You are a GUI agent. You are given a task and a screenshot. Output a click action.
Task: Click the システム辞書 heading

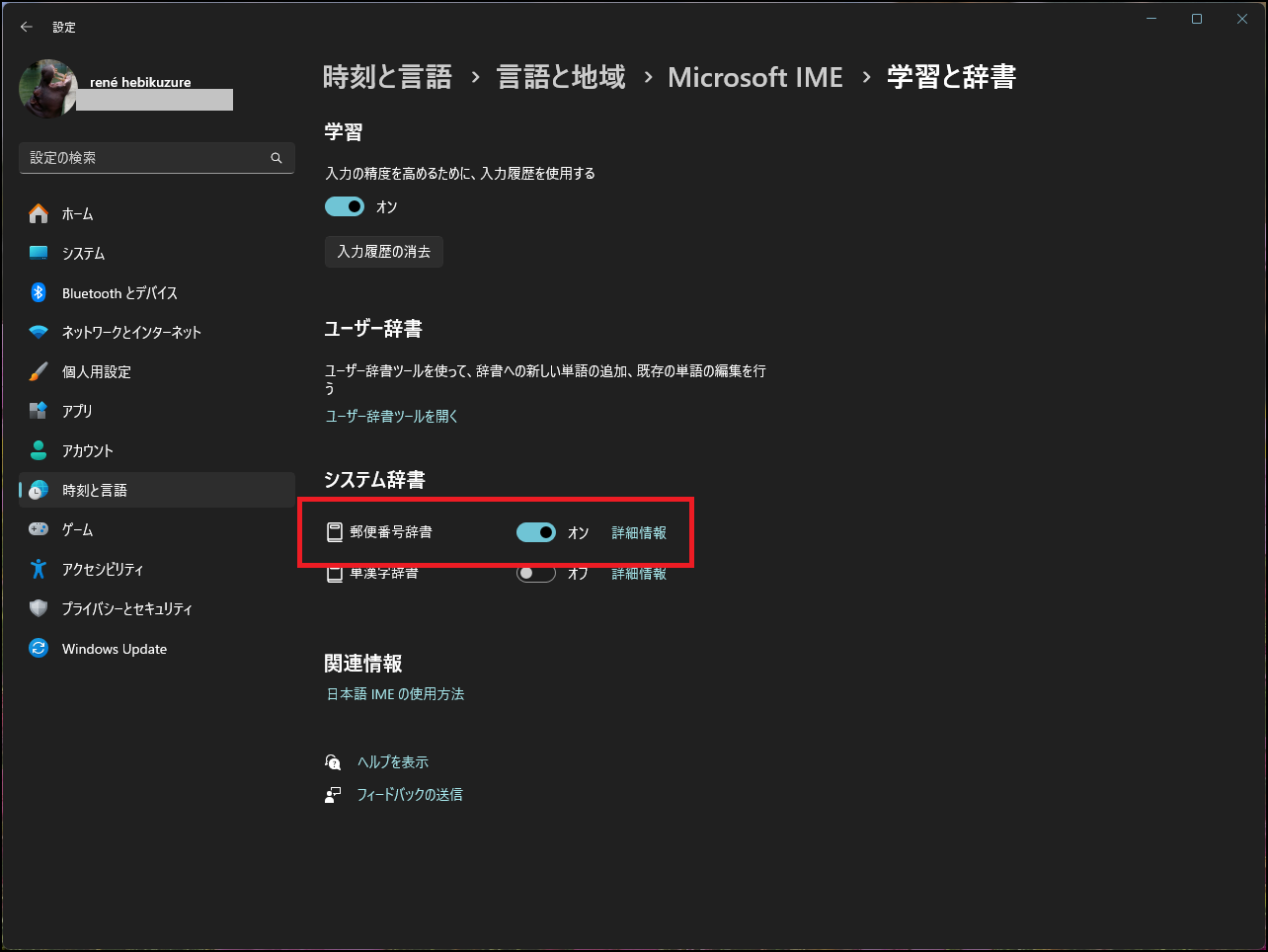tap(375, 480)
